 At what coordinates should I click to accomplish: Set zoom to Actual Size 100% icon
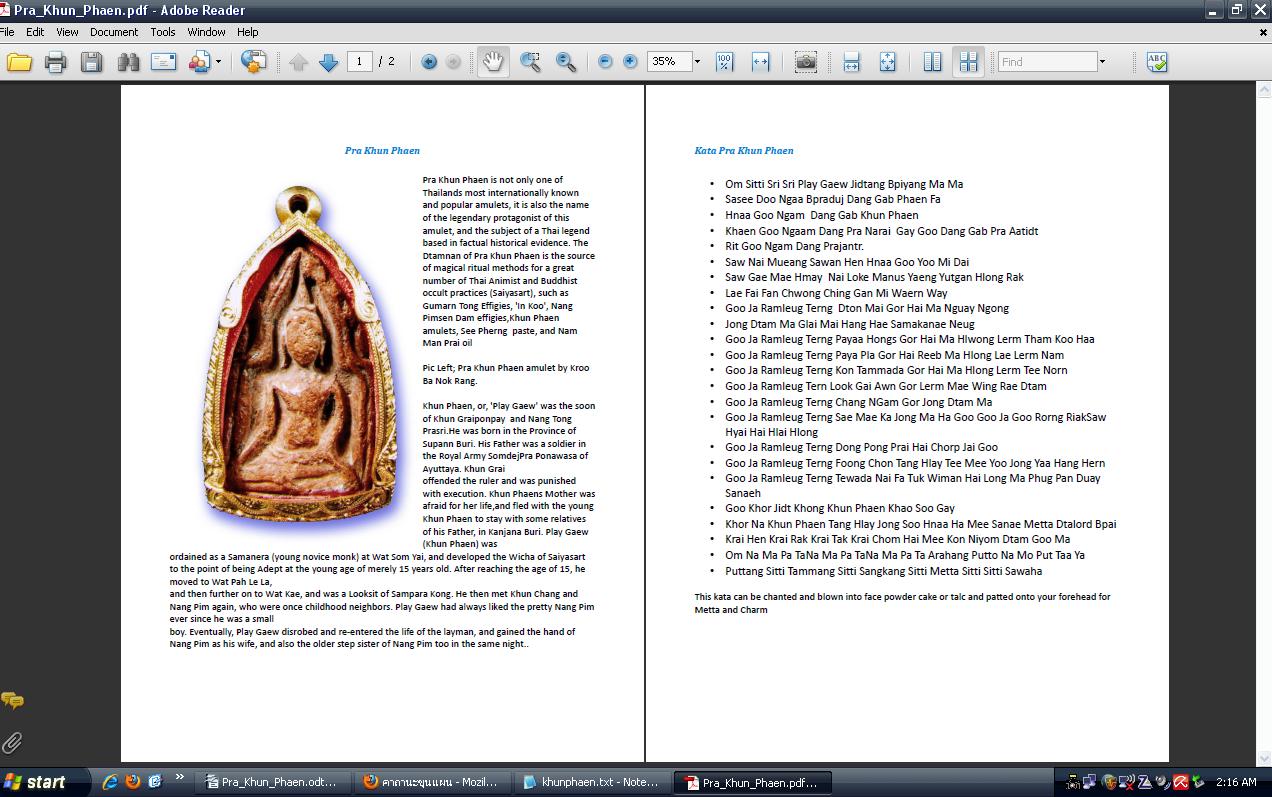tap(725, 62)
